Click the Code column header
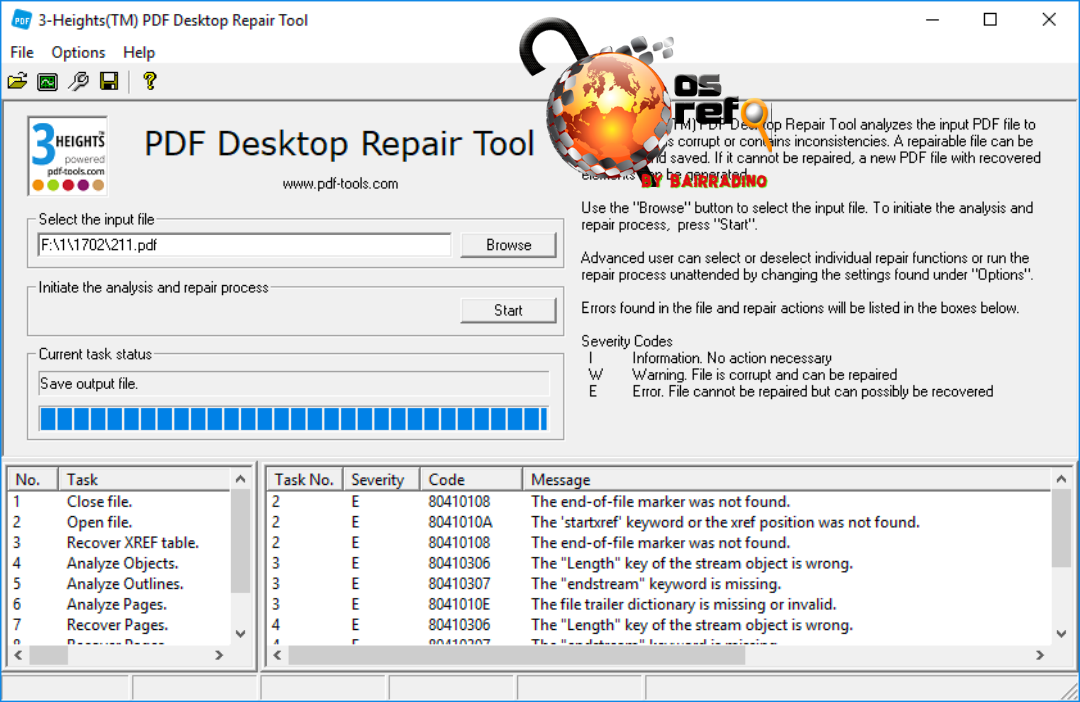 click(470, 479)
